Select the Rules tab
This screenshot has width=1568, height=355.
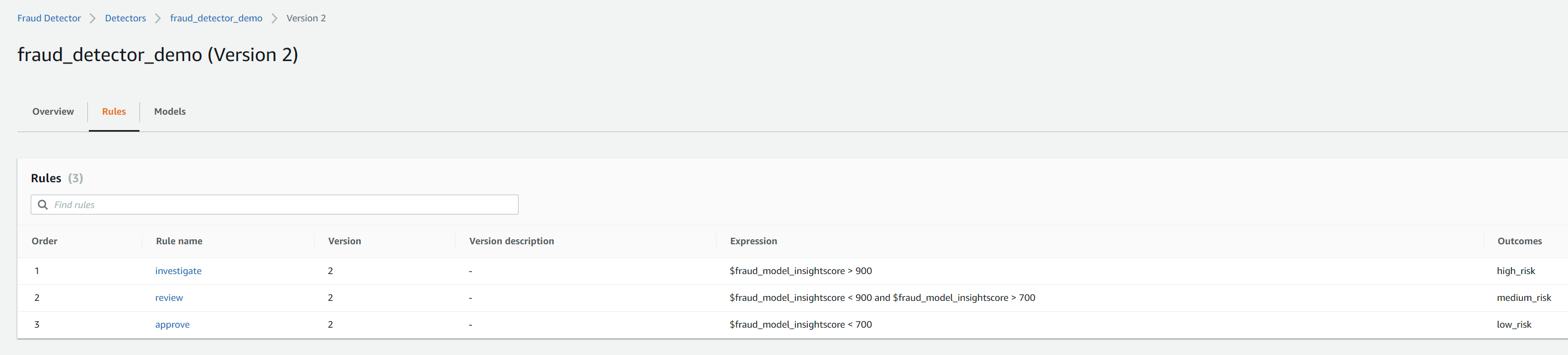(114, 111)
